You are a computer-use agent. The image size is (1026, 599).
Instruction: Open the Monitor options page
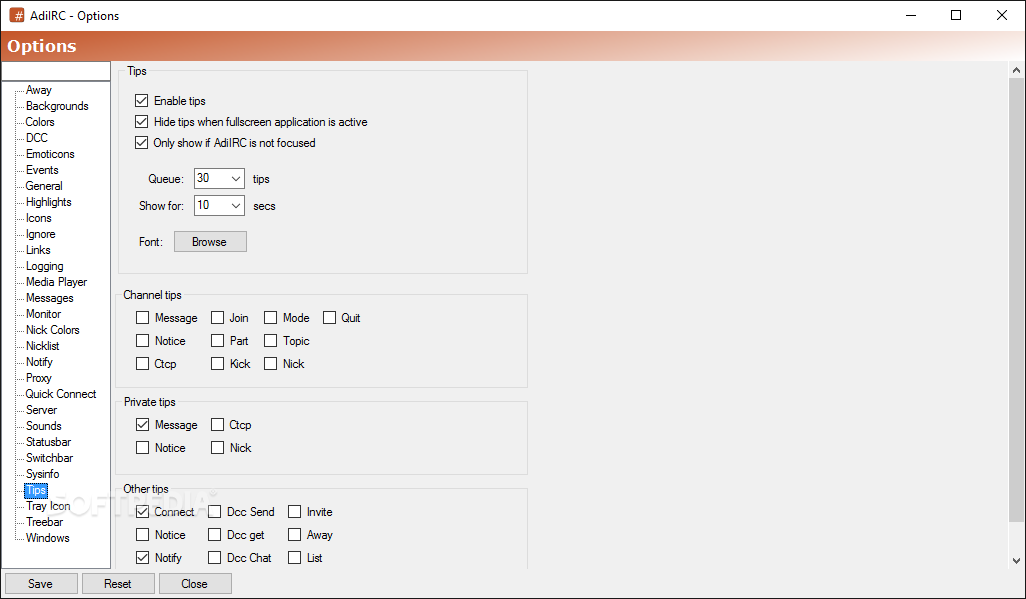pyautogui.click(x=43, y=314)
